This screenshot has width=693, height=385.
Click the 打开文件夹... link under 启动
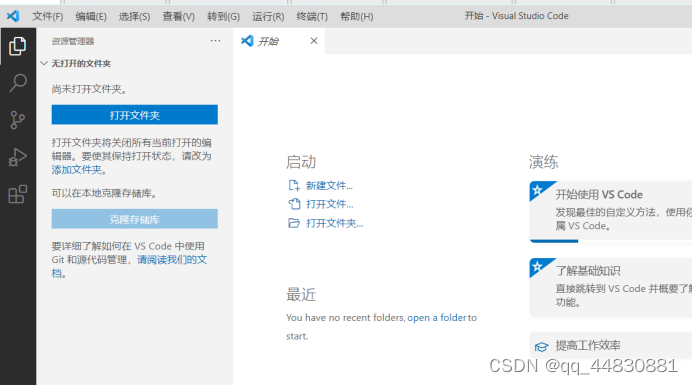coord(335,223)
